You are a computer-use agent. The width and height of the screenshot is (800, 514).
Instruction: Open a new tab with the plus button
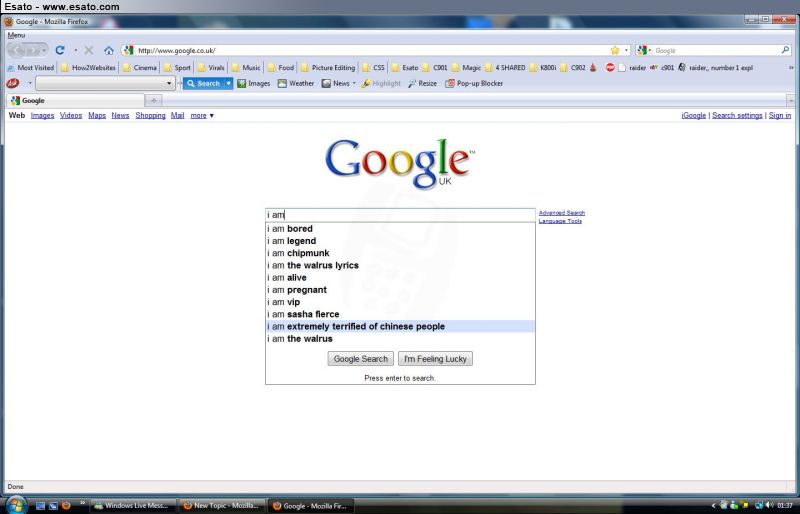point(153,101)
